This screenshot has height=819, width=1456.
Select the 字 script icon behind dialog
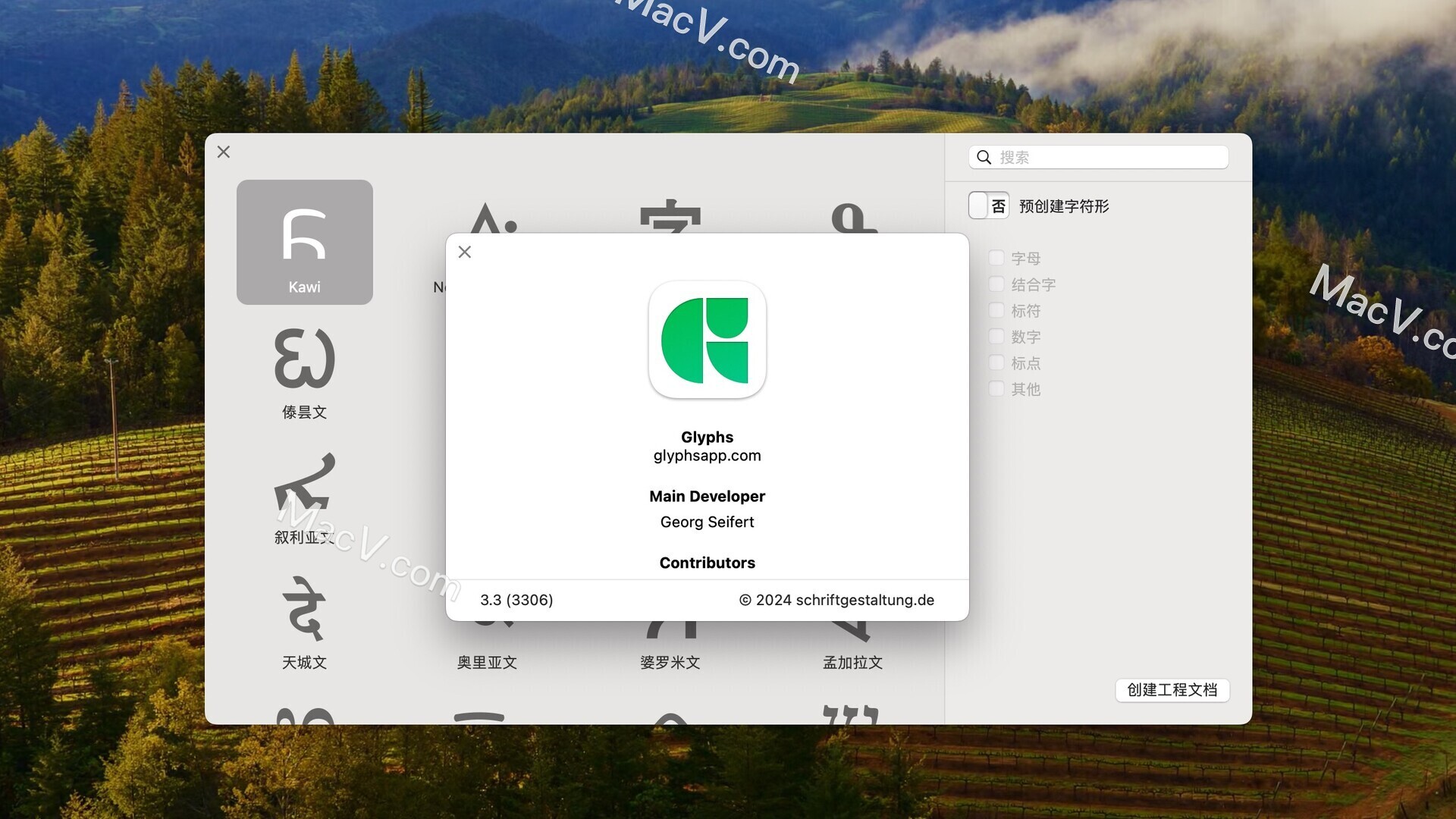point(670,216)
